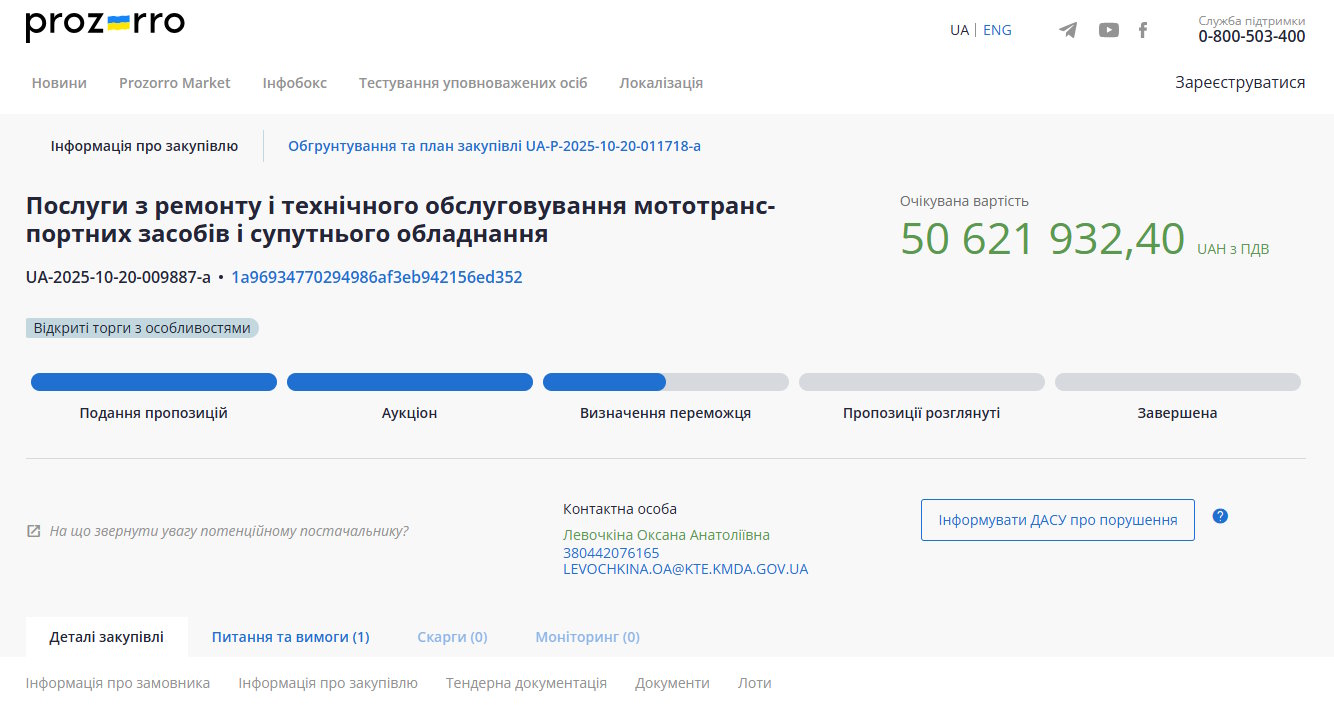Image resolution: width=1334 pixels, height=724 pixels.
Task: Open the Новини menu item
Action: (59, 83)
